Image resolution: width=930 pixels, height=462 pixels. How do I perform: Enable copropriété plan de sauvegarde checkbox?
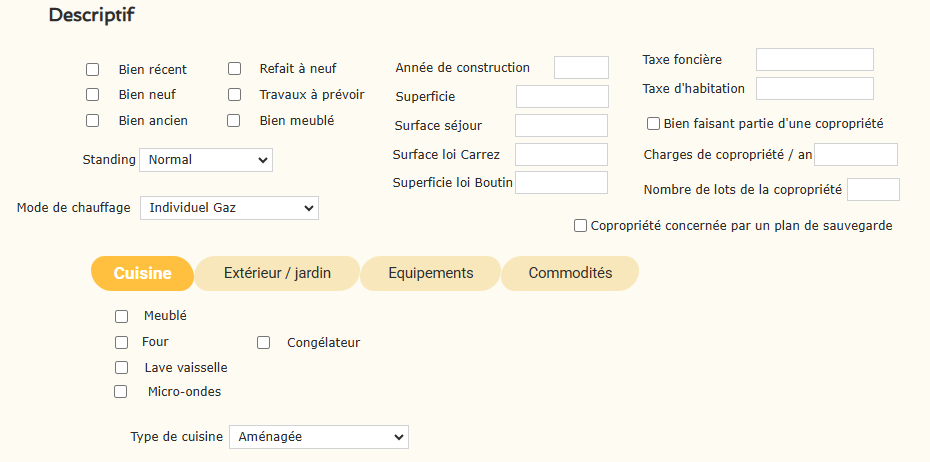point(581,226)
